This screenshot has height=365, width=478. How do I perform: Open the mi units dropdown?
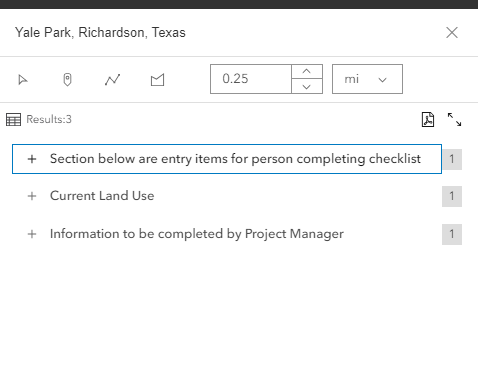point(367,79)
